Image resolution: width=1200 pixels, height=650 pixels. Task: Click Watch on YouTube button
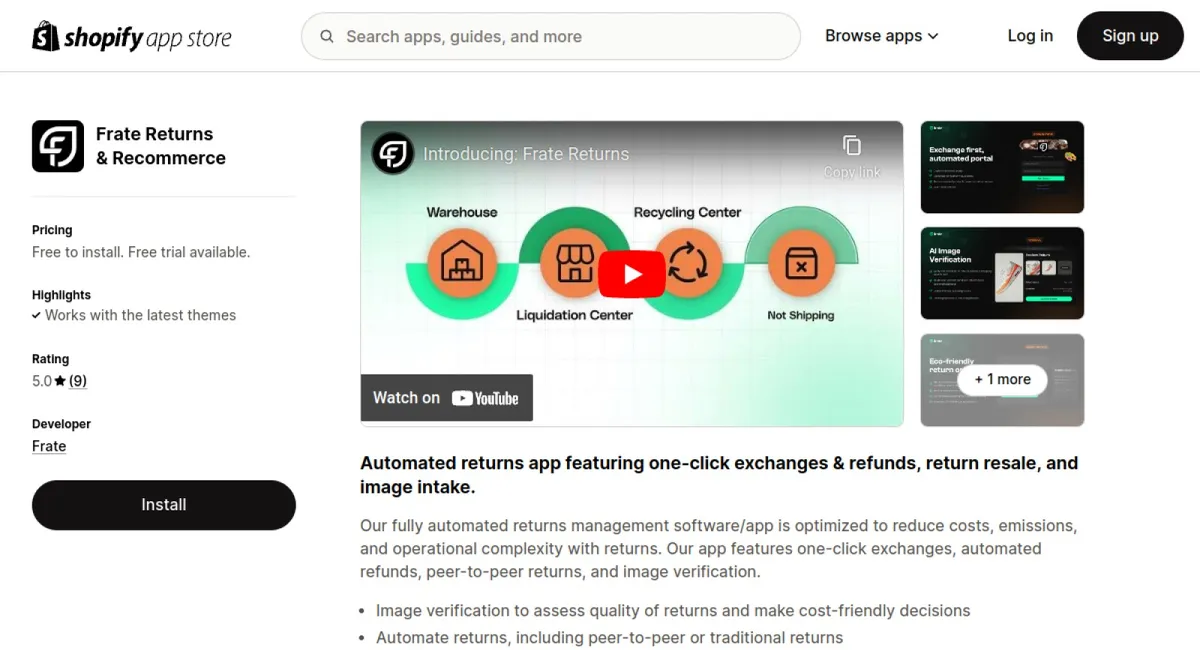pos(447,398)
